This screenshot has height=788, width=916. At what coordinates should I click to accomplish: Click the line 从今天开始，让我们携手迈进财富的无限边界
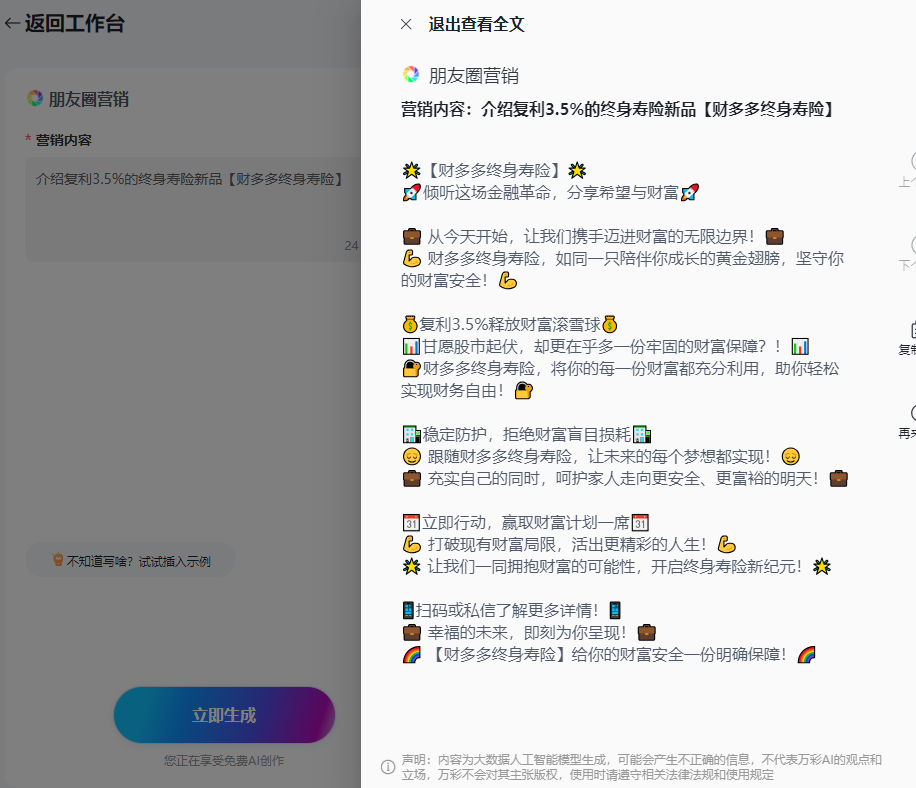click(593, 237)
